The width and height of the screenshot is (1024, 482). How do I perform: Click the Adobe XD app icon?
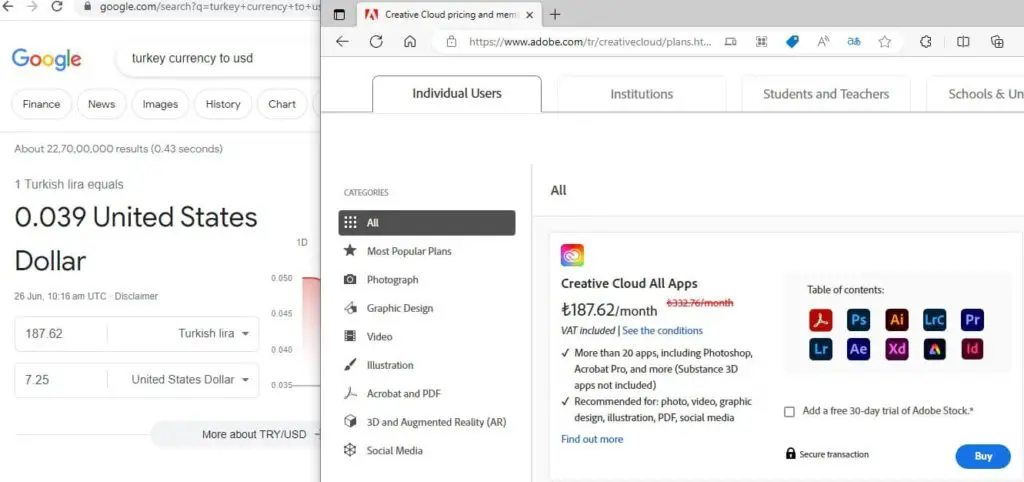pyautogui.click(x=896, y=350)
